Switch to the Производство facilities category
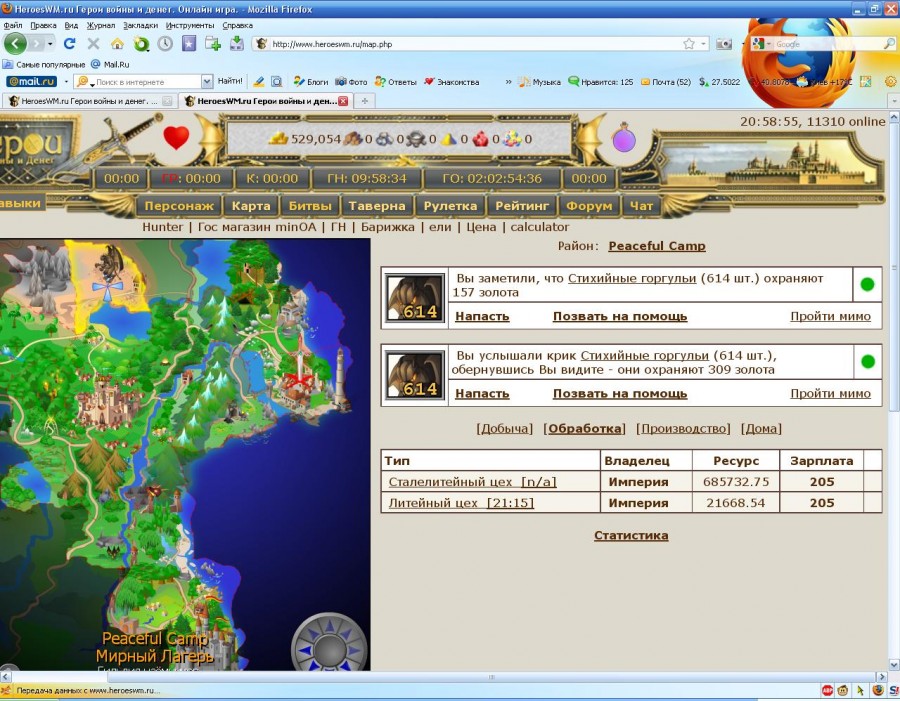900x701 pixels. [683, 428]
